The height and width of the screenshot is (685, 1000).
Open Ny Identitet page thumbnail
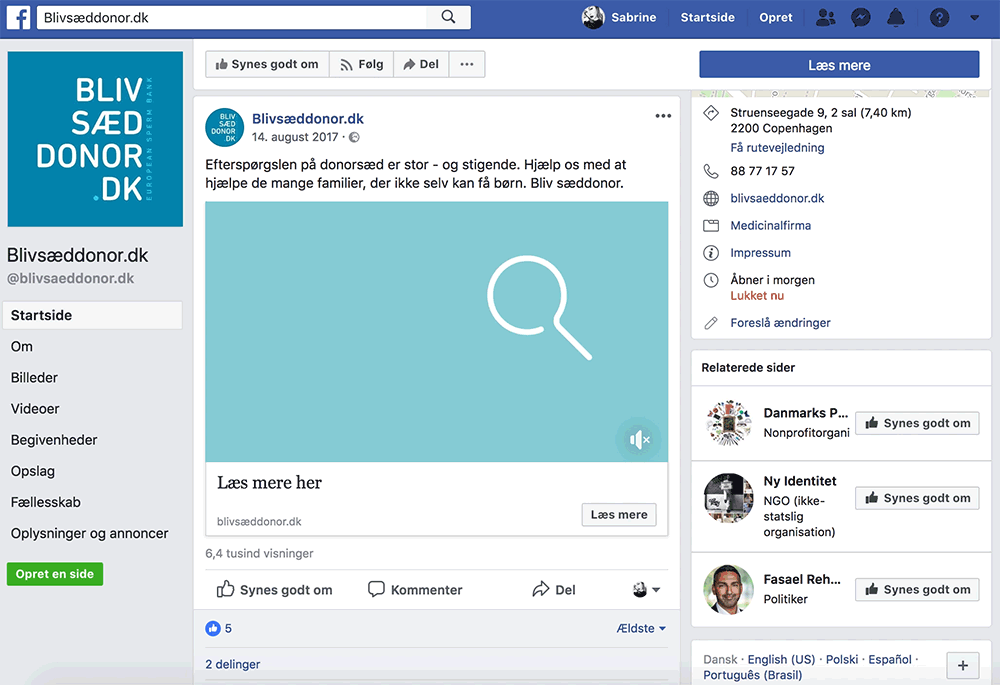click(x=728, y=498)
